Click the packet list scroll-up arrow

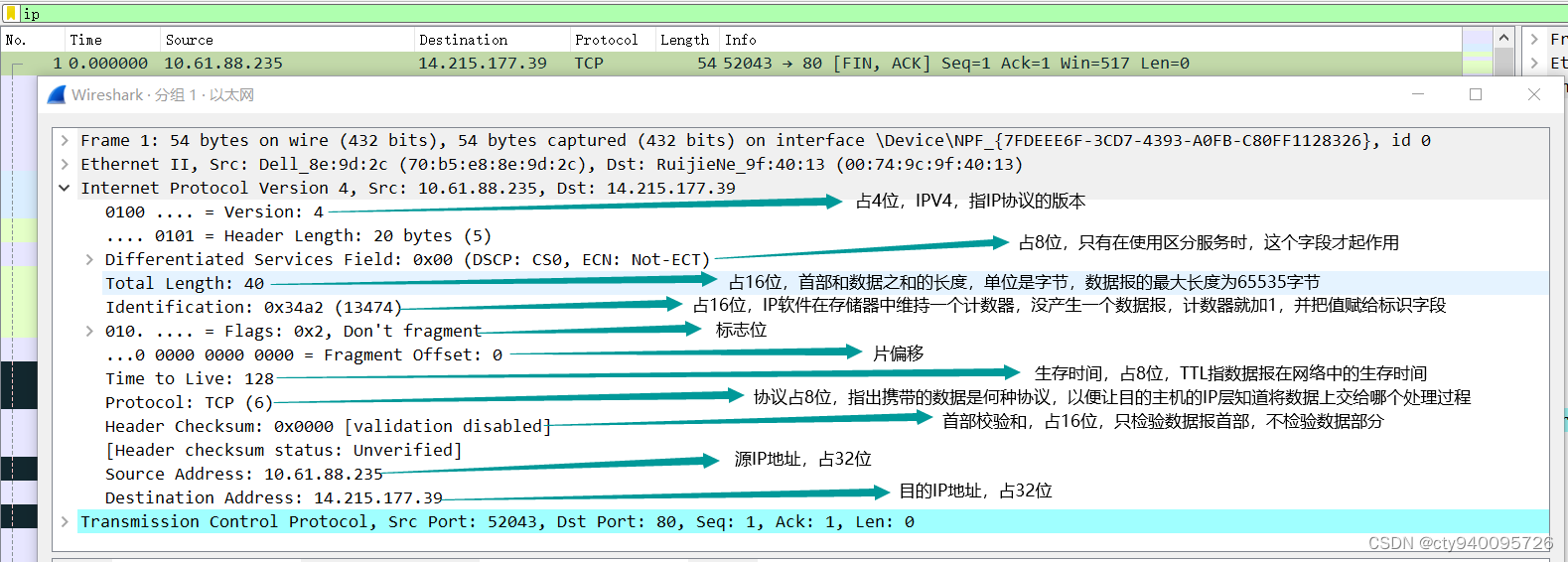tap(1503, 39)
